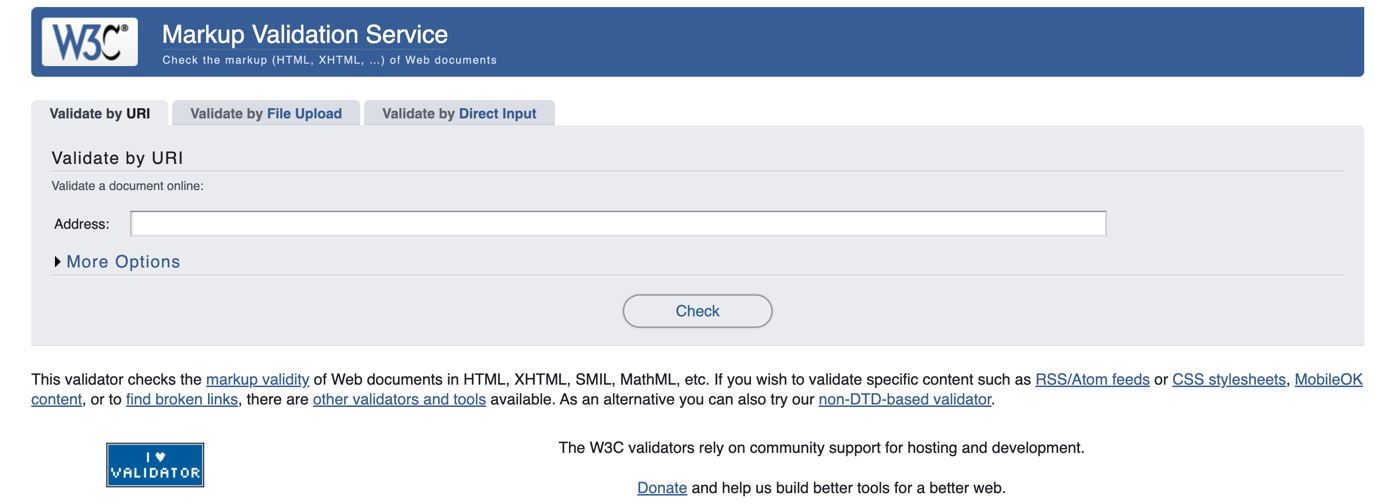Open the Validate by Direct Input tab
Screen dimensions: 1380x504
point(459,113)
